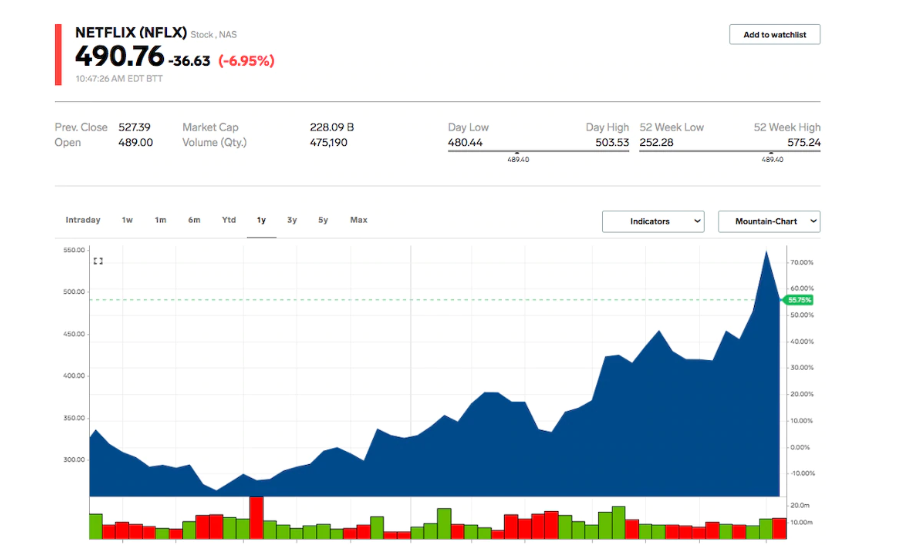Click the chart peak near 550.00
This screenshot has width=902, height=550.
(766, 252)
